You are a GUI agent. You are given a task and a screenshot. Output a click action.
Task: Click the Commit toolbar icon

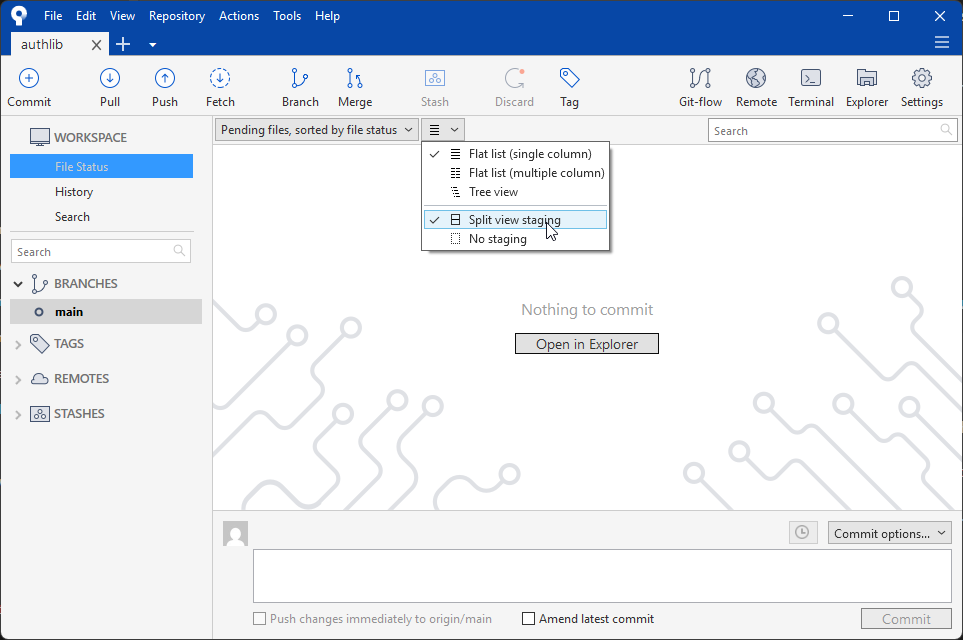29,79
